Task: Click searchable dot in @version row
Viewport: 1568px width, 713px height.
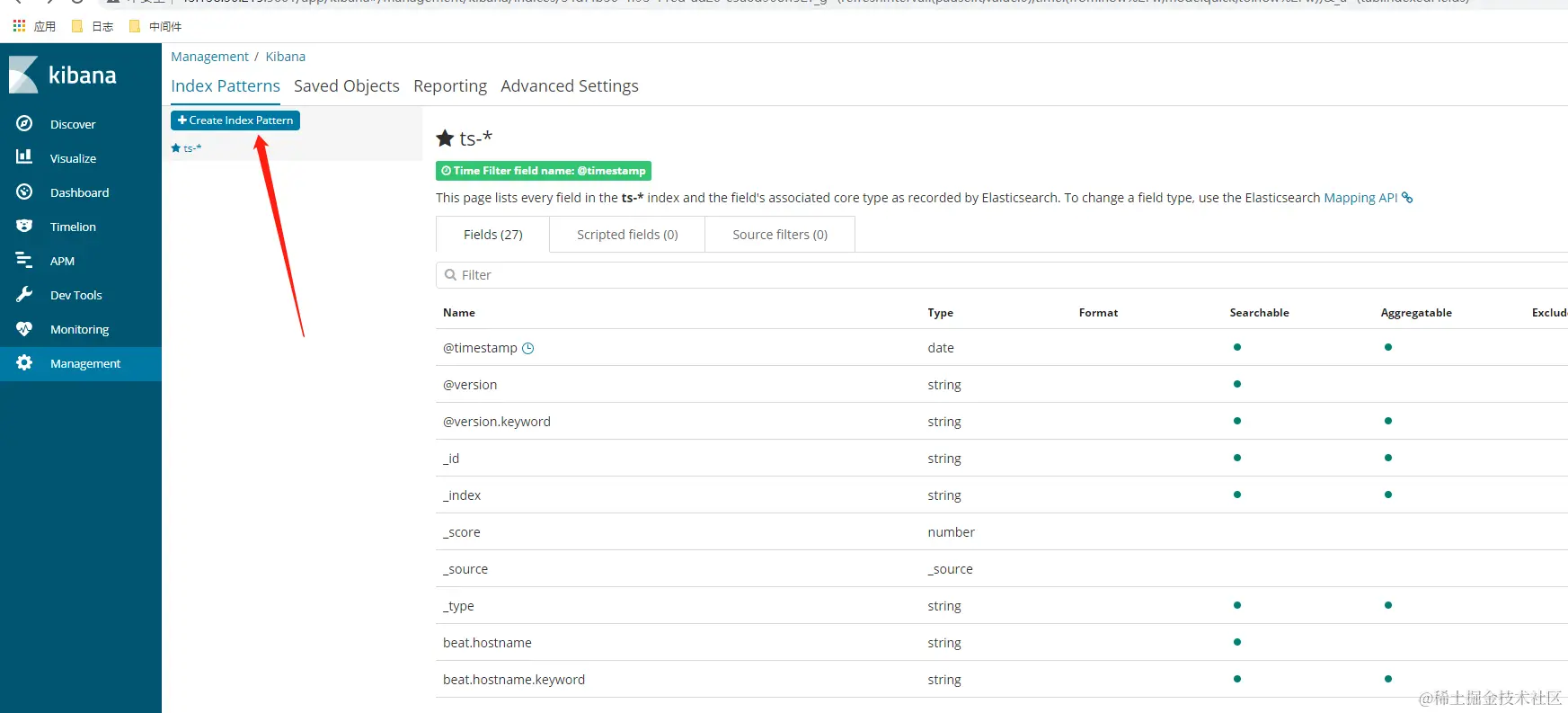Action: [x=1237, y=384]
